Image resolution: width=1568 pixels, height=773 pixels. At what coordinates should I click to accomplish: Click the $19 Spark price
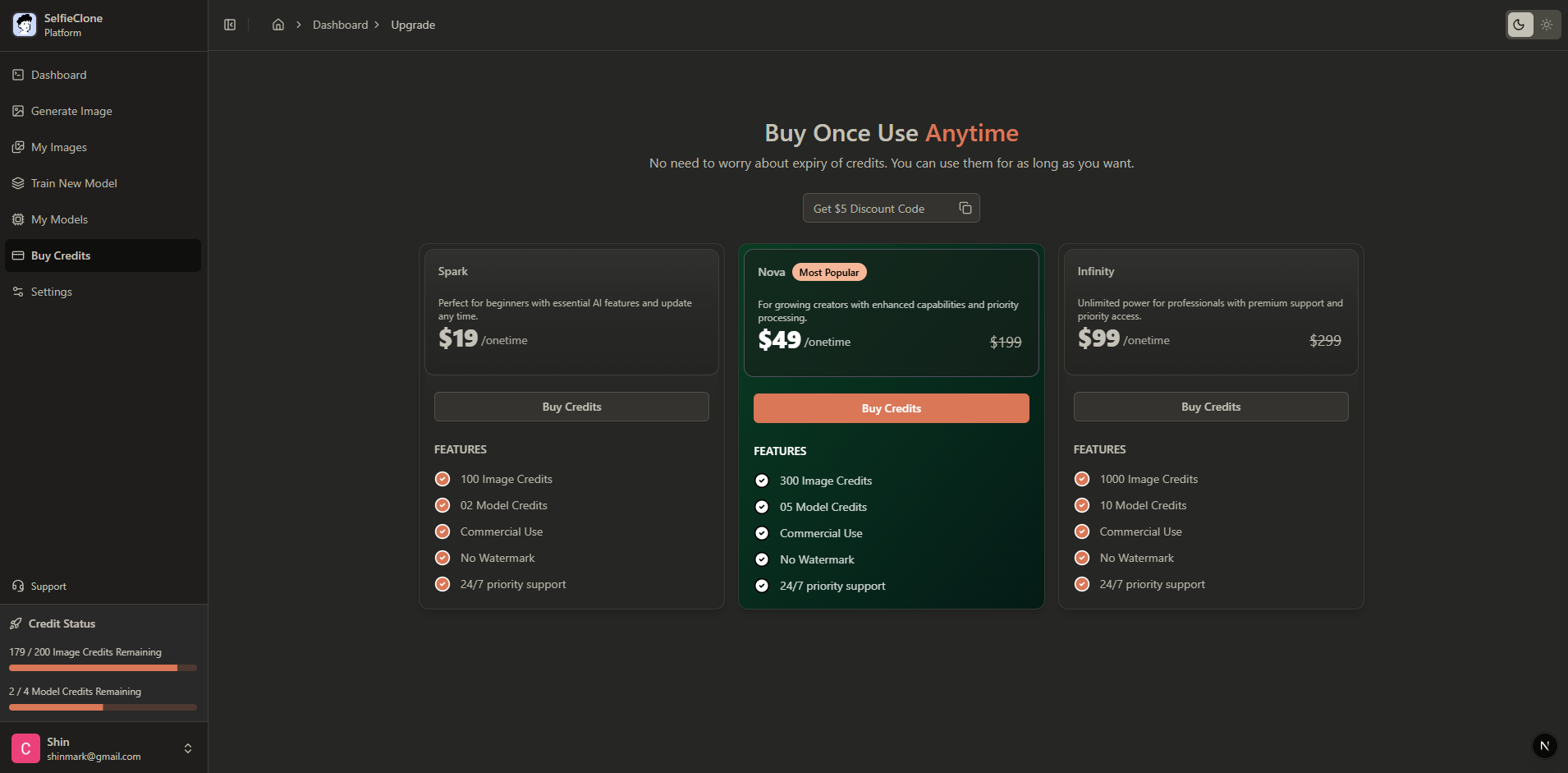458,338
